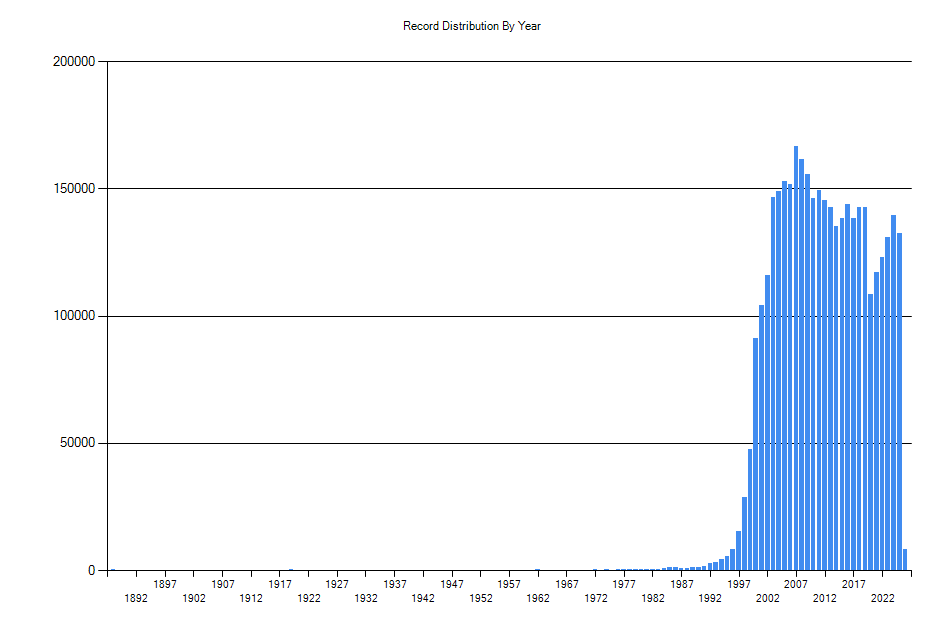The width and height of the screenshot is (945, 630).
Task: Click the 2002 x-axis year label
Action: pos(768,598)
